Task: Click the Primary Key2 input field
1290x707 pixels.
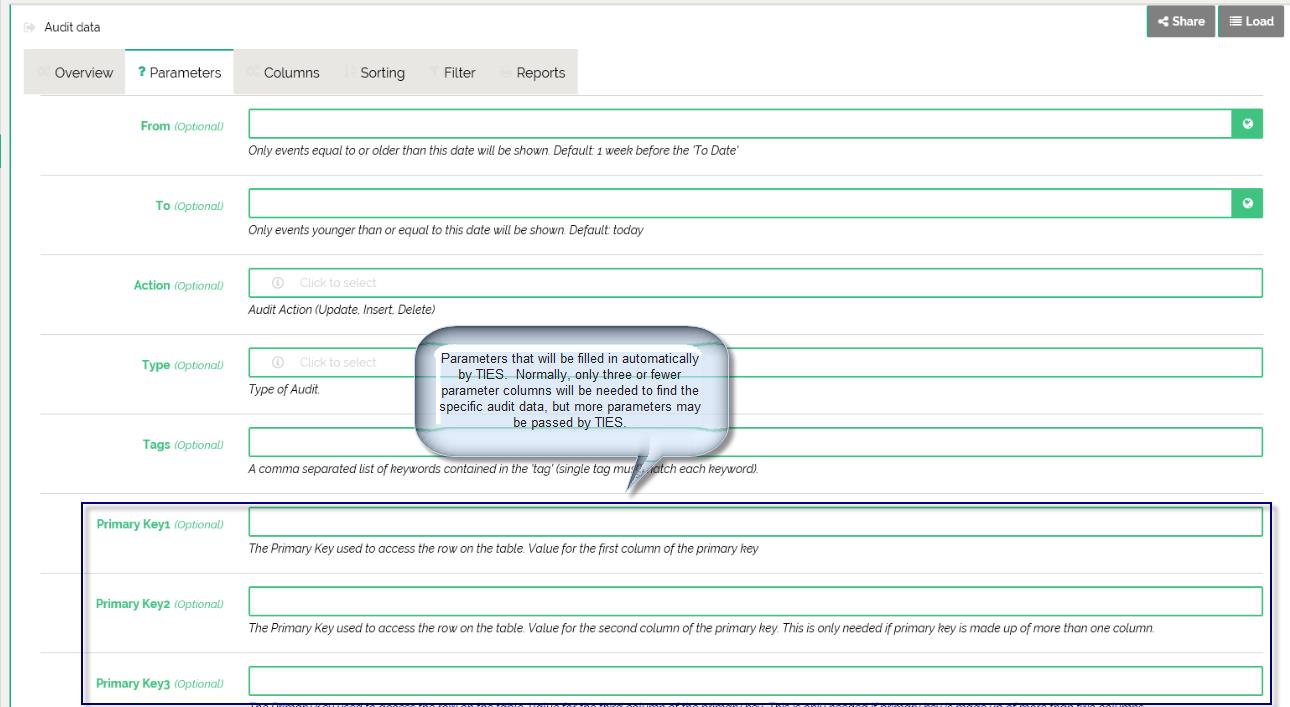Action: coord(755,602)
